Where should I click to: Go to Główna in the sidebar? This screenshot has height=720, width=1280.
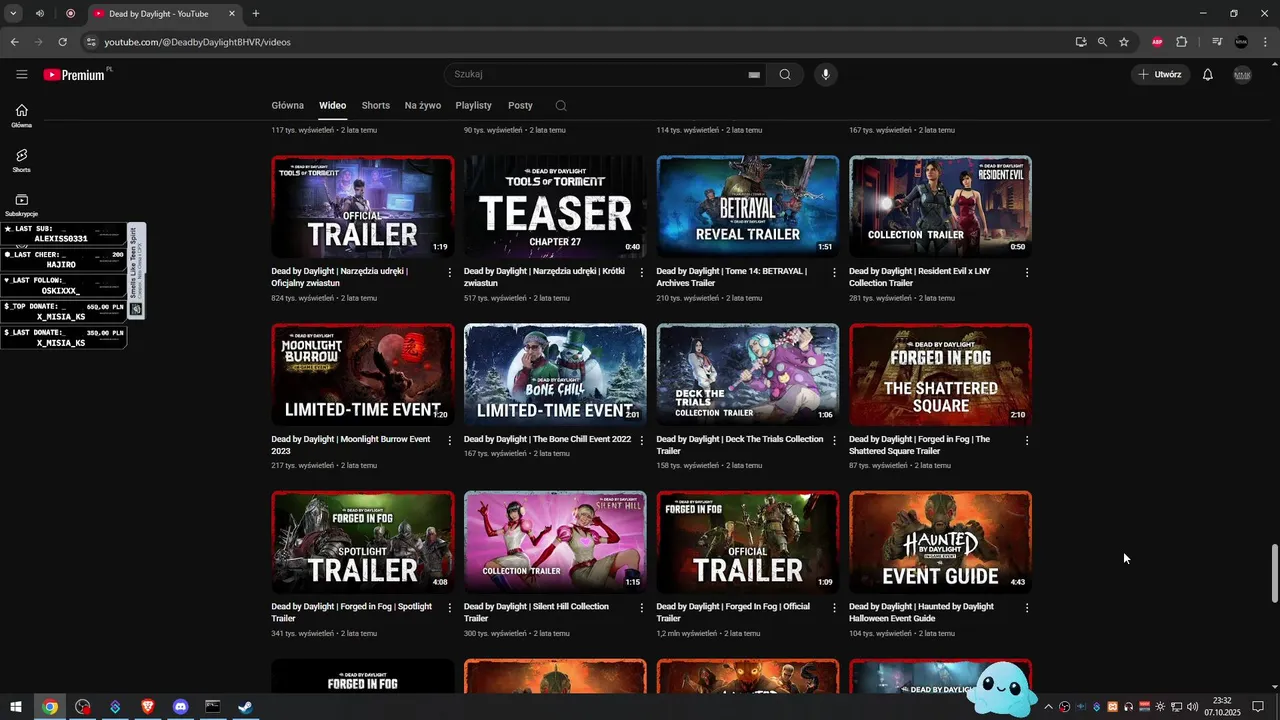point(22,116)
